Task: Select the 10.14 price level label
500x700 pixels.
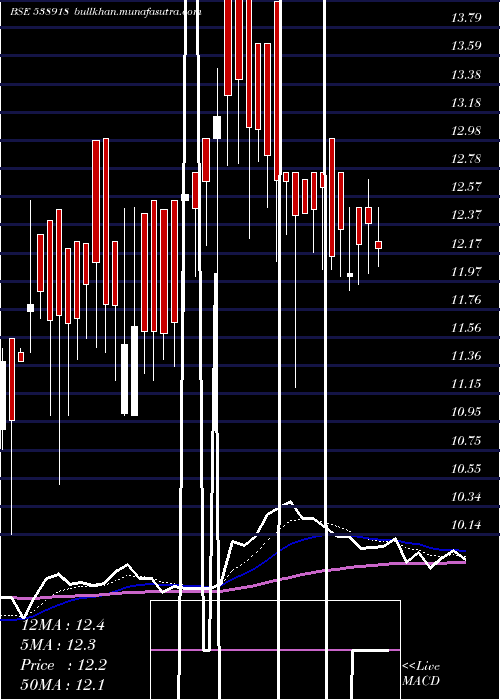Action: pyautogui.click(x=466, y=525)
